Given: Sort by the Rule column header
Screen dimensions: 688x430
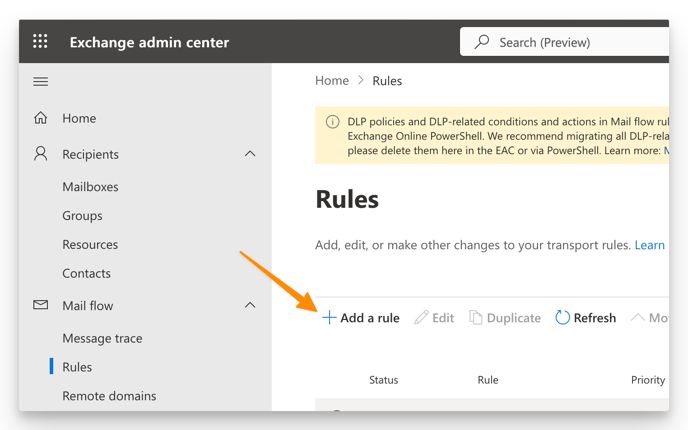Looking at the screenshot, I should [x=488, y=380].
